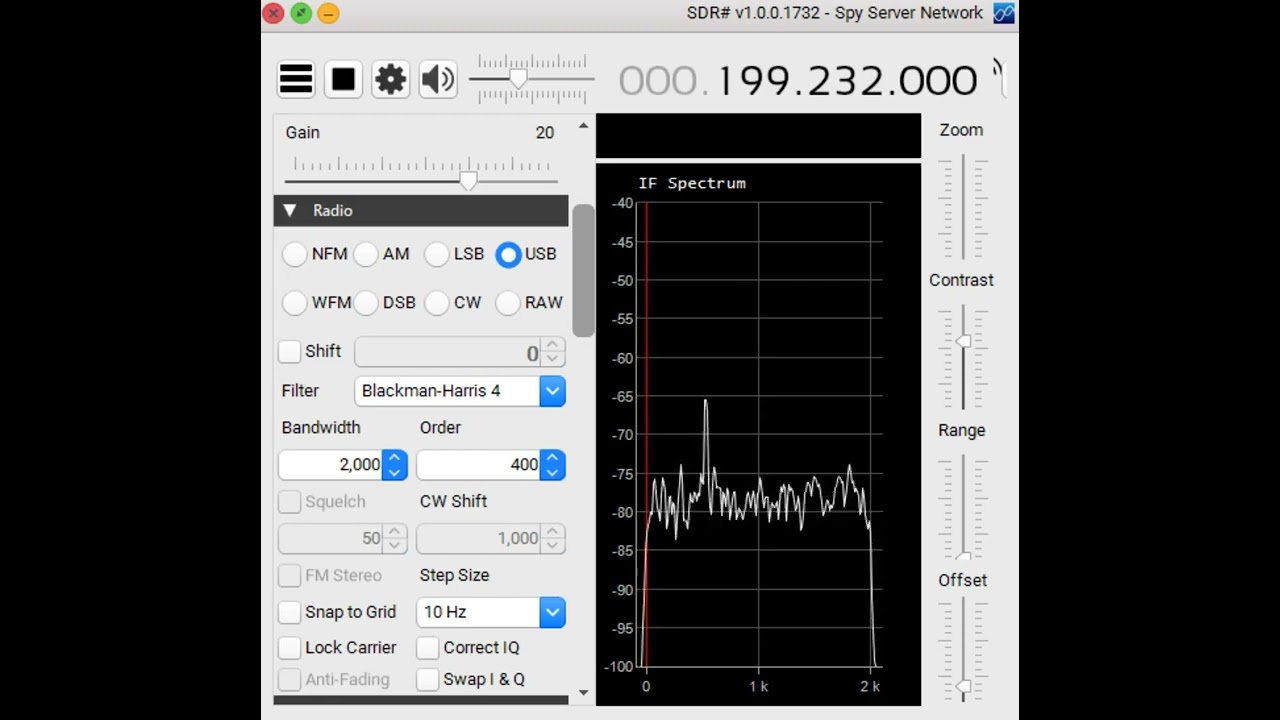
Task: Toggle the Snap to Grid checkbox
Action: pos(290,611)
